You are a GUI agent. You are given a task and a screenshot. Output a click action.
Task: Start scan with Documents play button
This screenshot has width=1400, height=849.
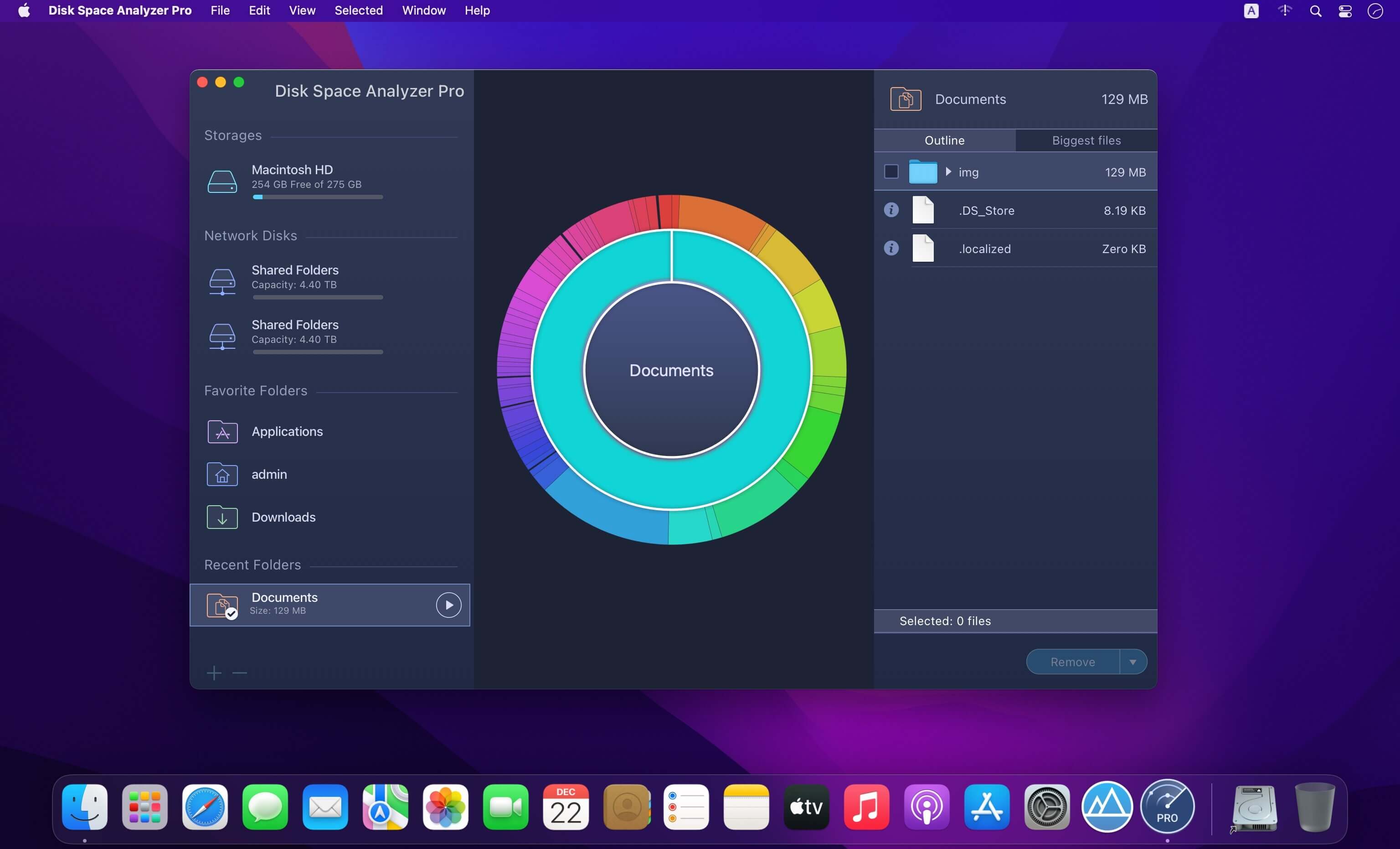pos(448,605)
